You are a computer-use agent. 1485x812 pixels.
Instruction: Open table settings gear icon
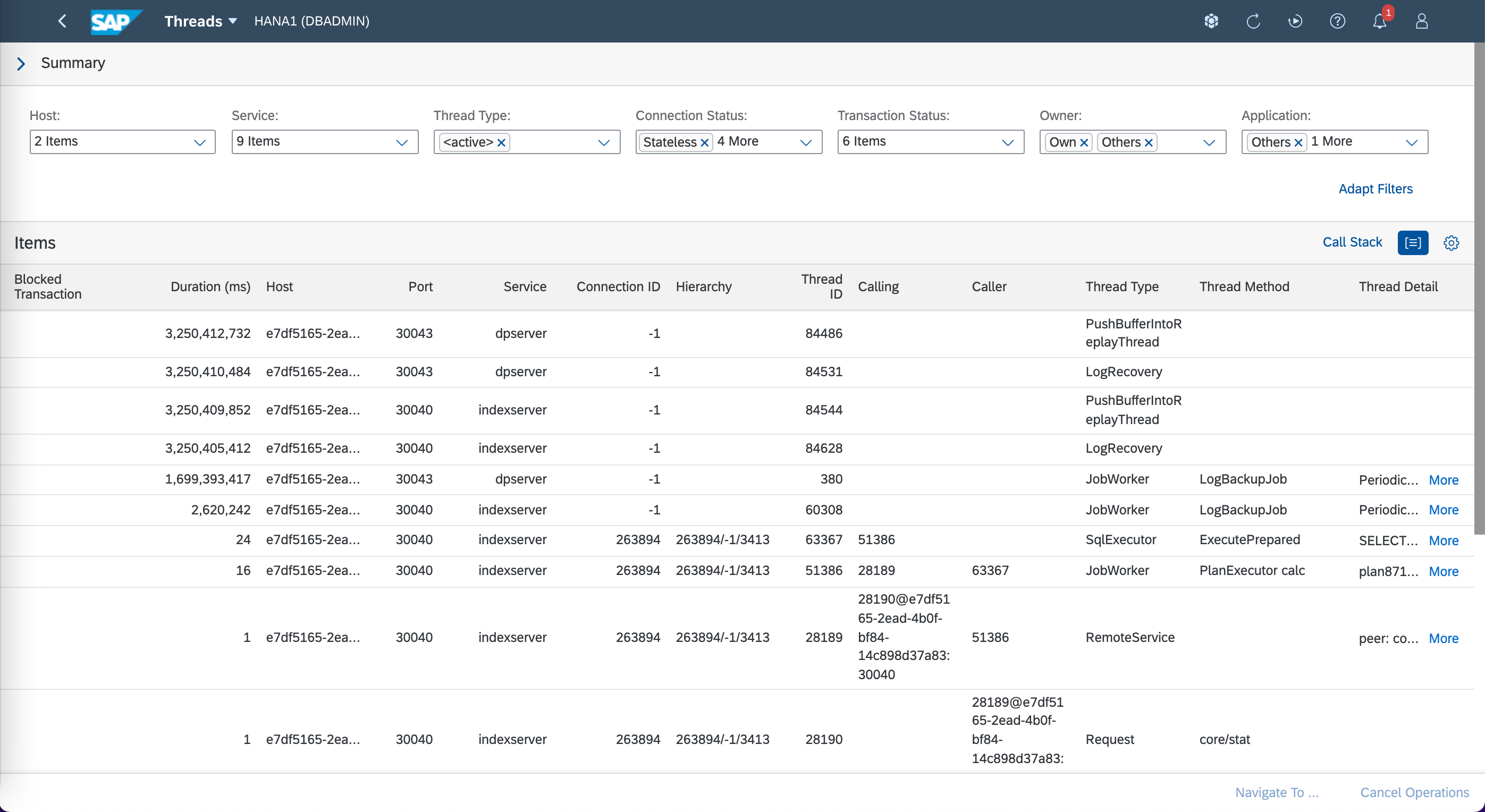[1451, 243]
